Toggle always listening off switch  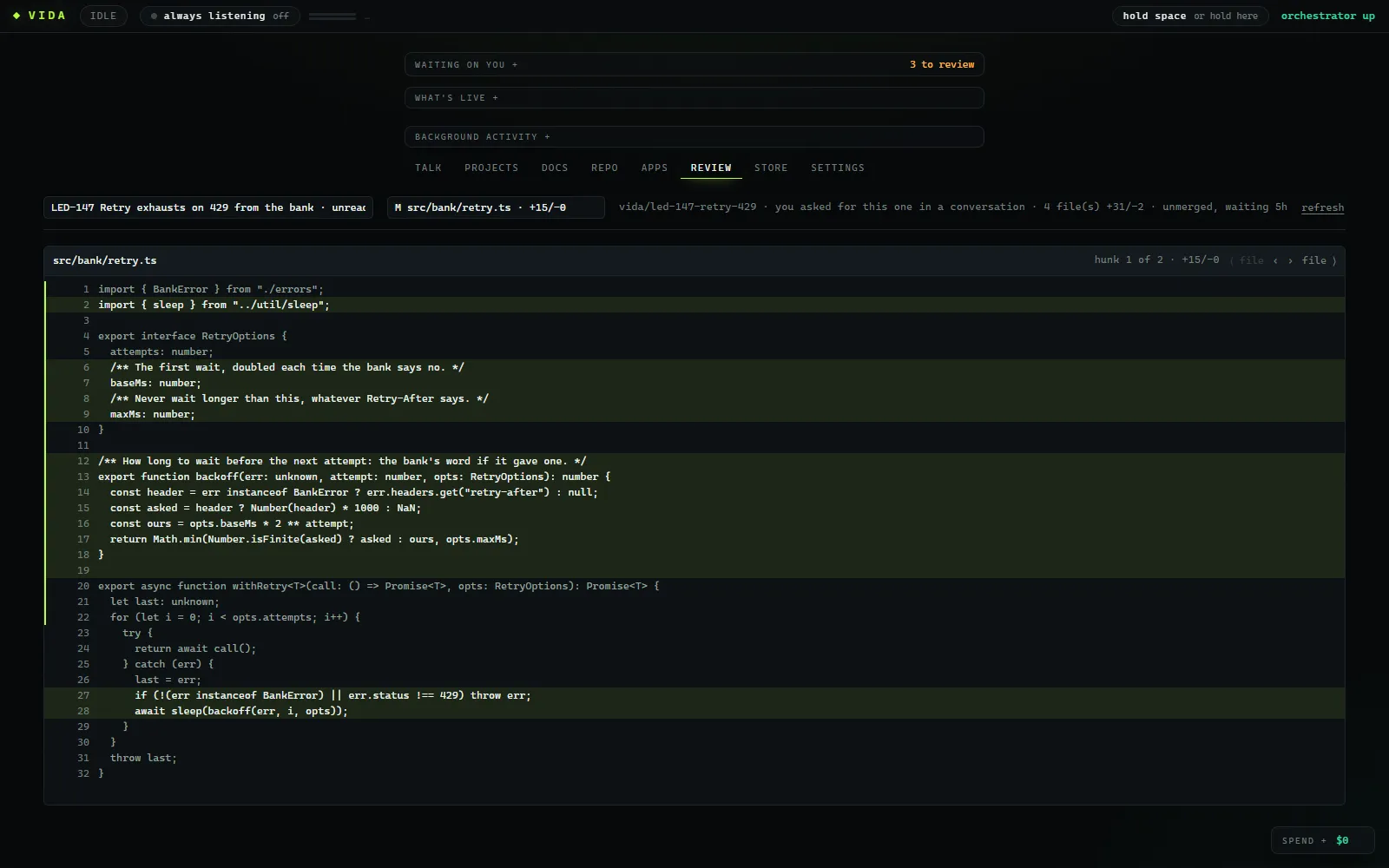220,16
